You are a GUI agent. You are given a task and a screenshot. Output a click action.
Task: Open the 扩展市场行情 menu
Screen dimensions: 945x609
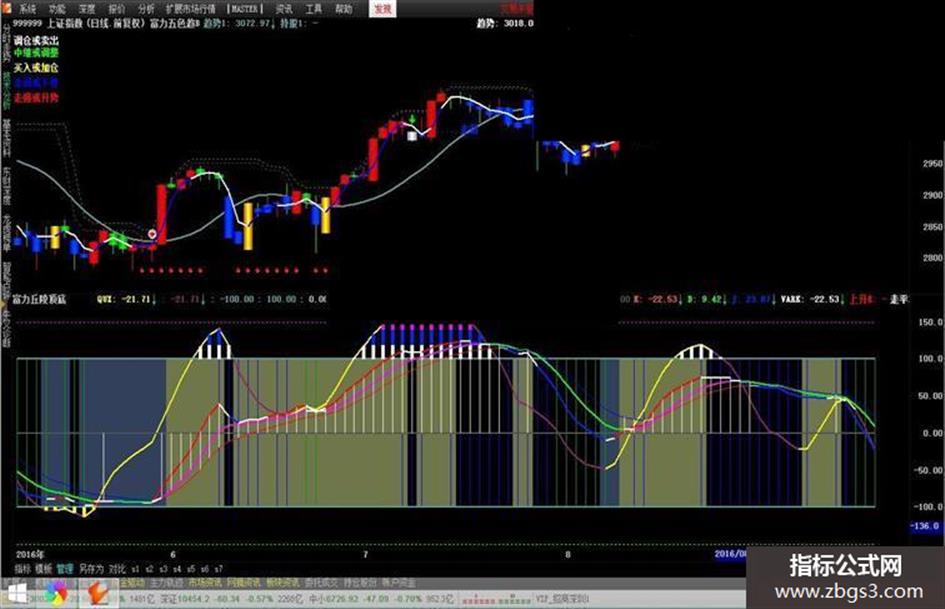pyautogui.click(x=190, y=8)
